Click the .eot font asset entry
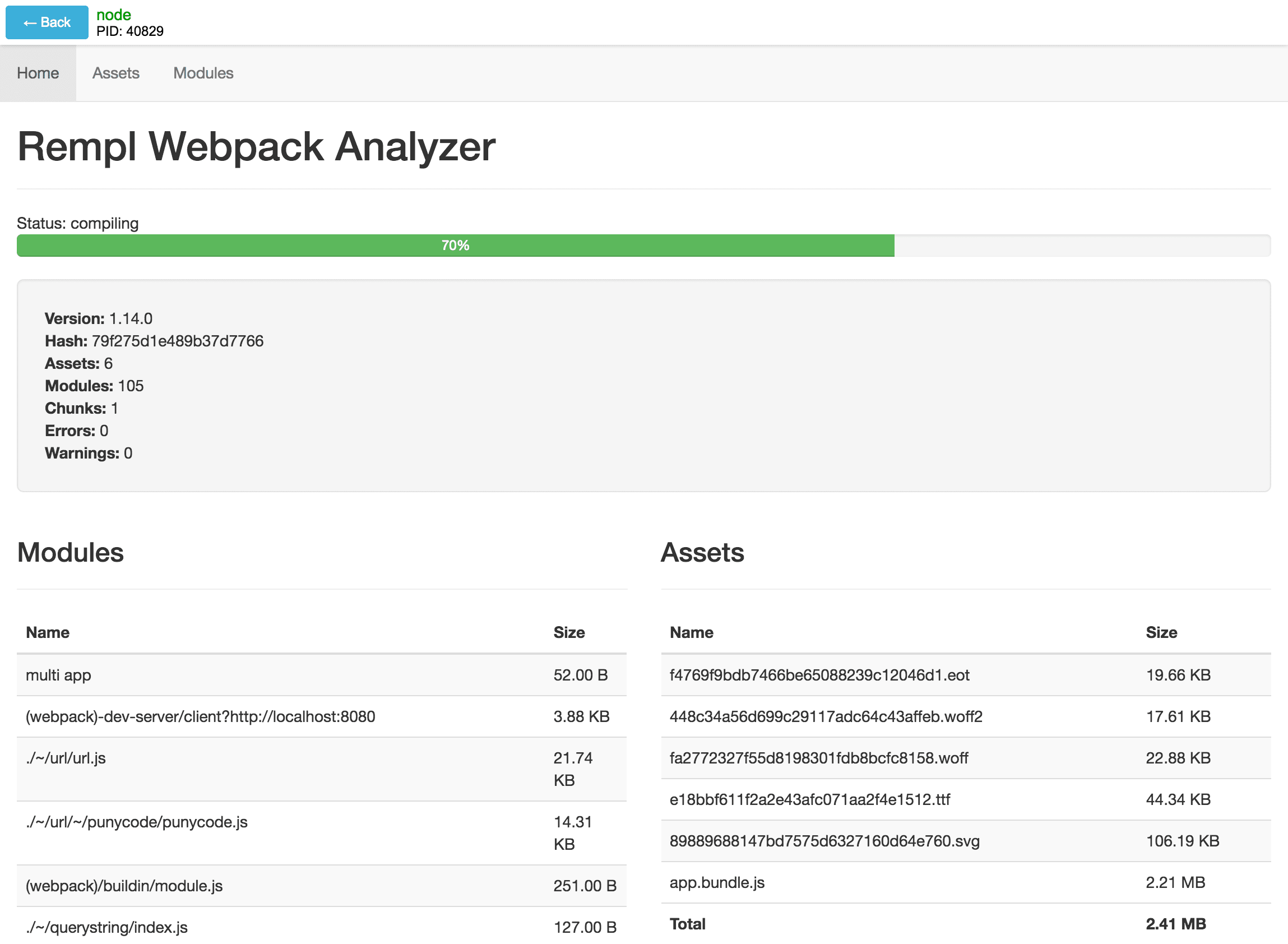This screenshot has width=1288, height=944. pyautogui.click(x=819, y=675)
